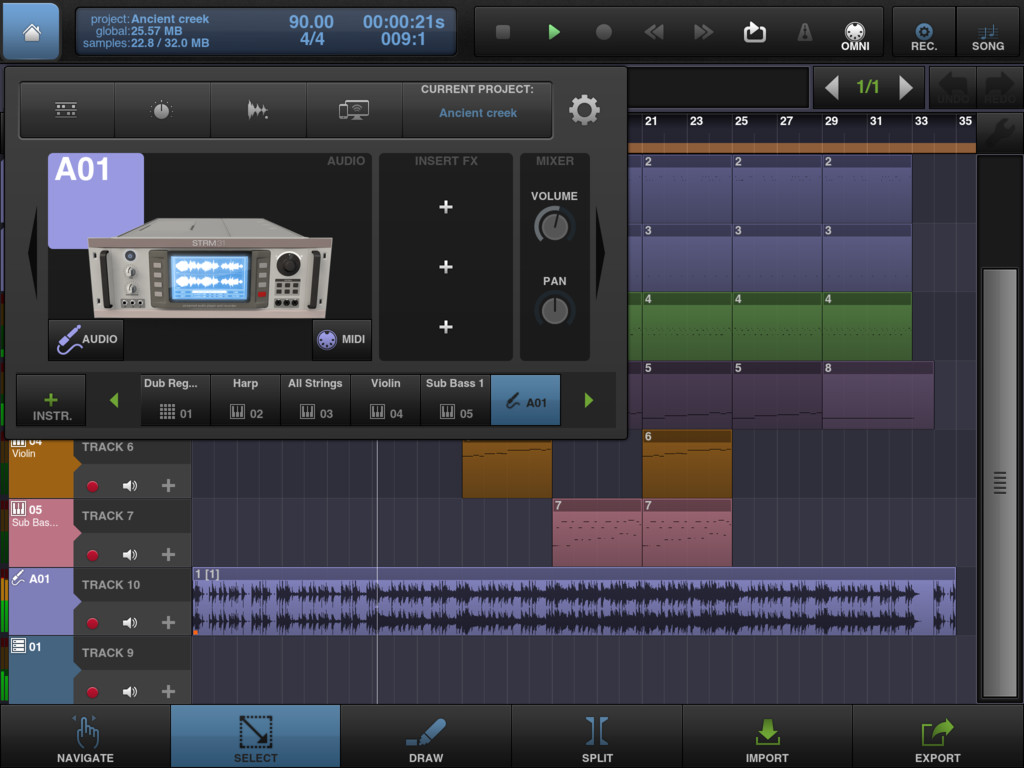Start playback with the green play button
Image resolution: width=1024 pixels, height=768 pixels.
[554, 32]
